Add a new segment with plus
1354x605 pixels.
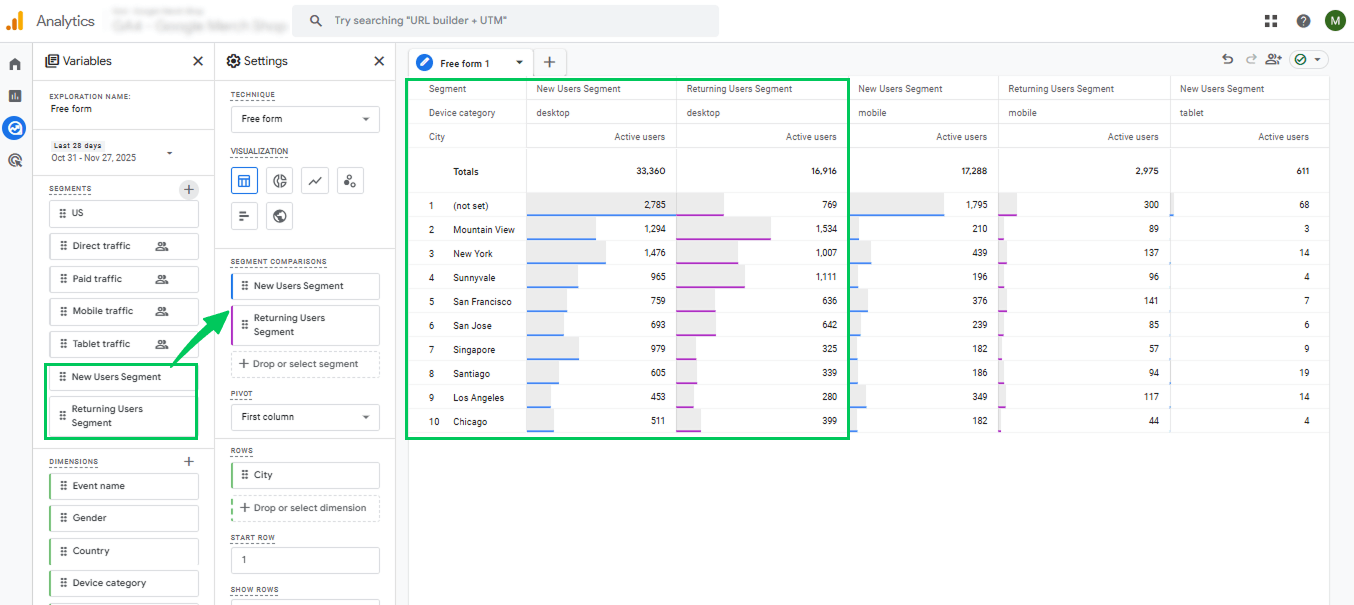pyautogui.click(x=189, y=189)
